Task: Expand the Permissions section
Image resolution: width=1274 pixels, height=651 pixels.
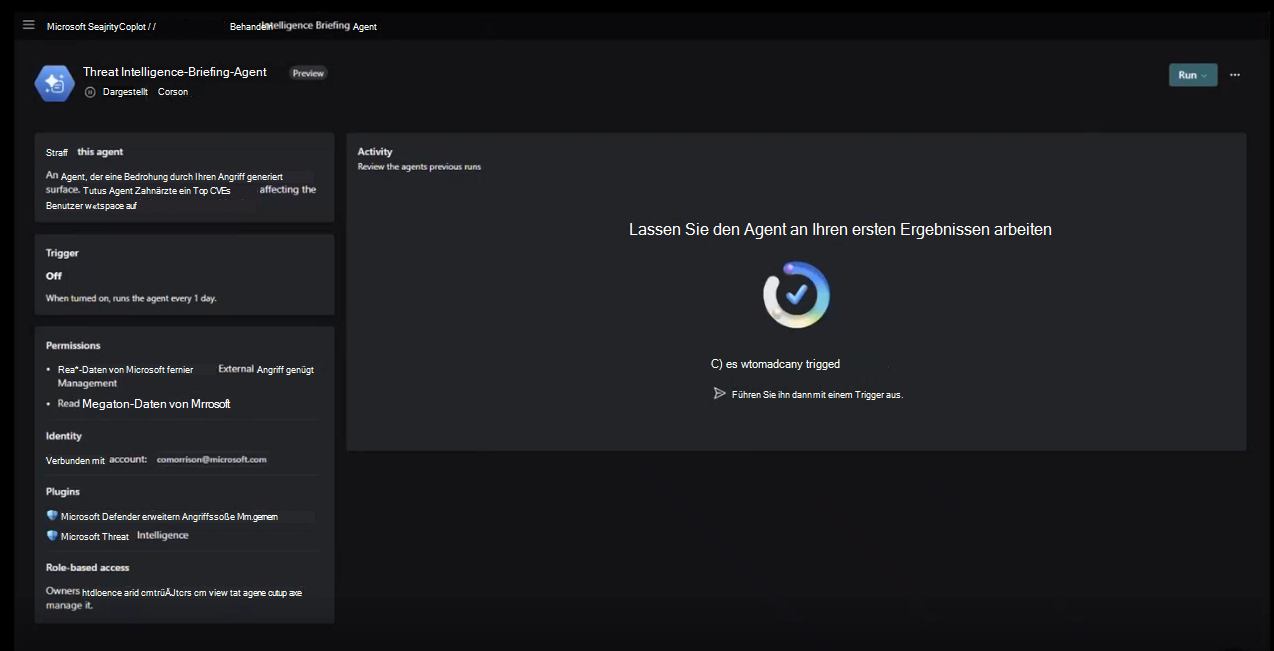Action: (73, 344)
